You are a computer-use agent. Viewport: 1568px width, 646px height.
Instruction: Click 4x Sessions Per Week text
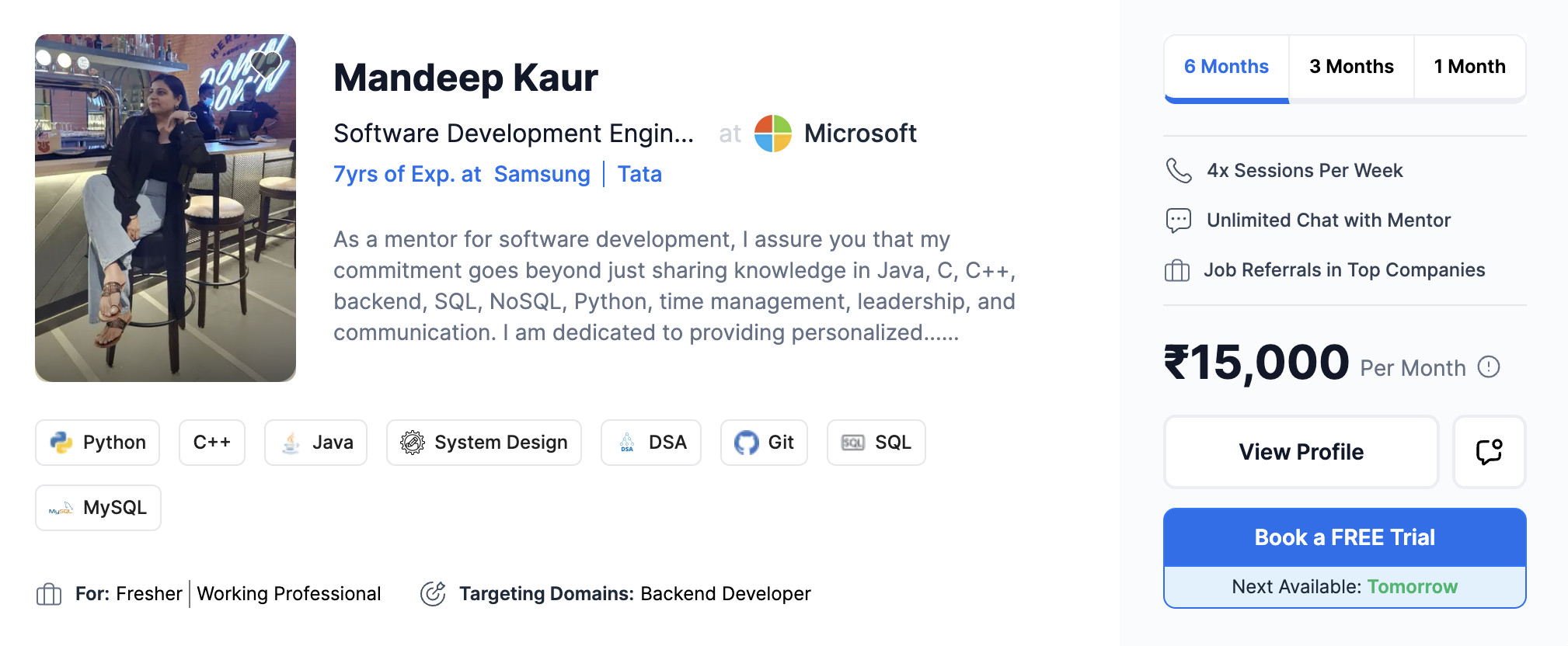click(x=1305, y=171)
